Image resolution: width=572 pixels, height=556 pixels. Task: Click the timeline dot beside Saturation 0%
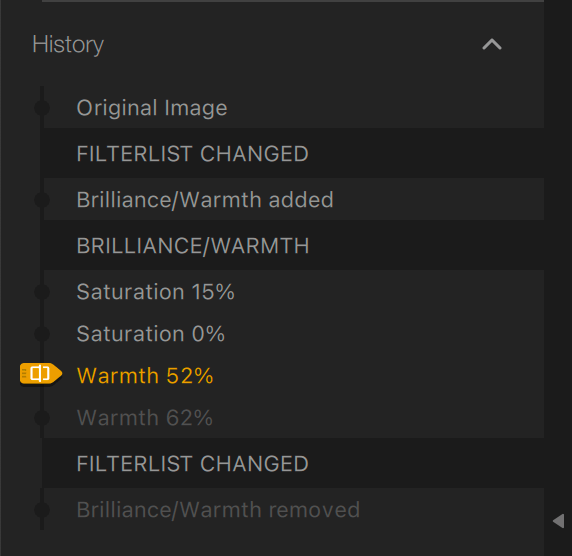42,334
